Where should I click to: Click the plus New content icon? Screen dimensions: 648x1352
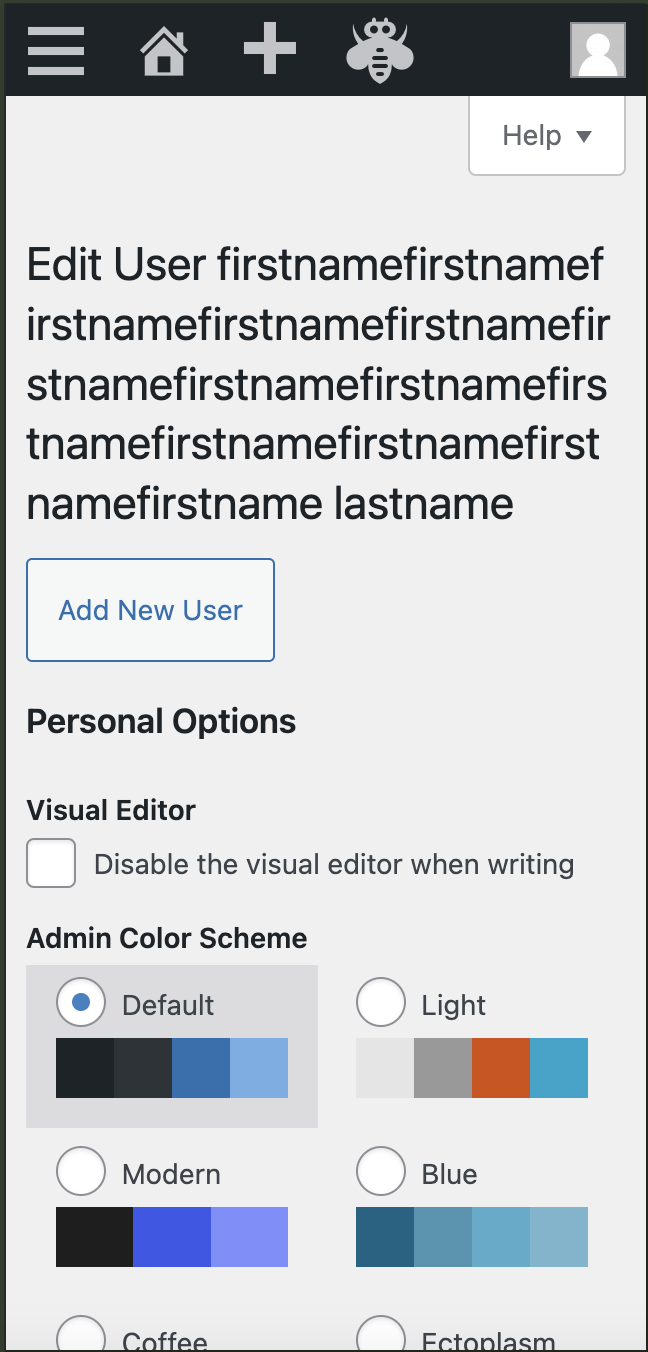[270, 49]
